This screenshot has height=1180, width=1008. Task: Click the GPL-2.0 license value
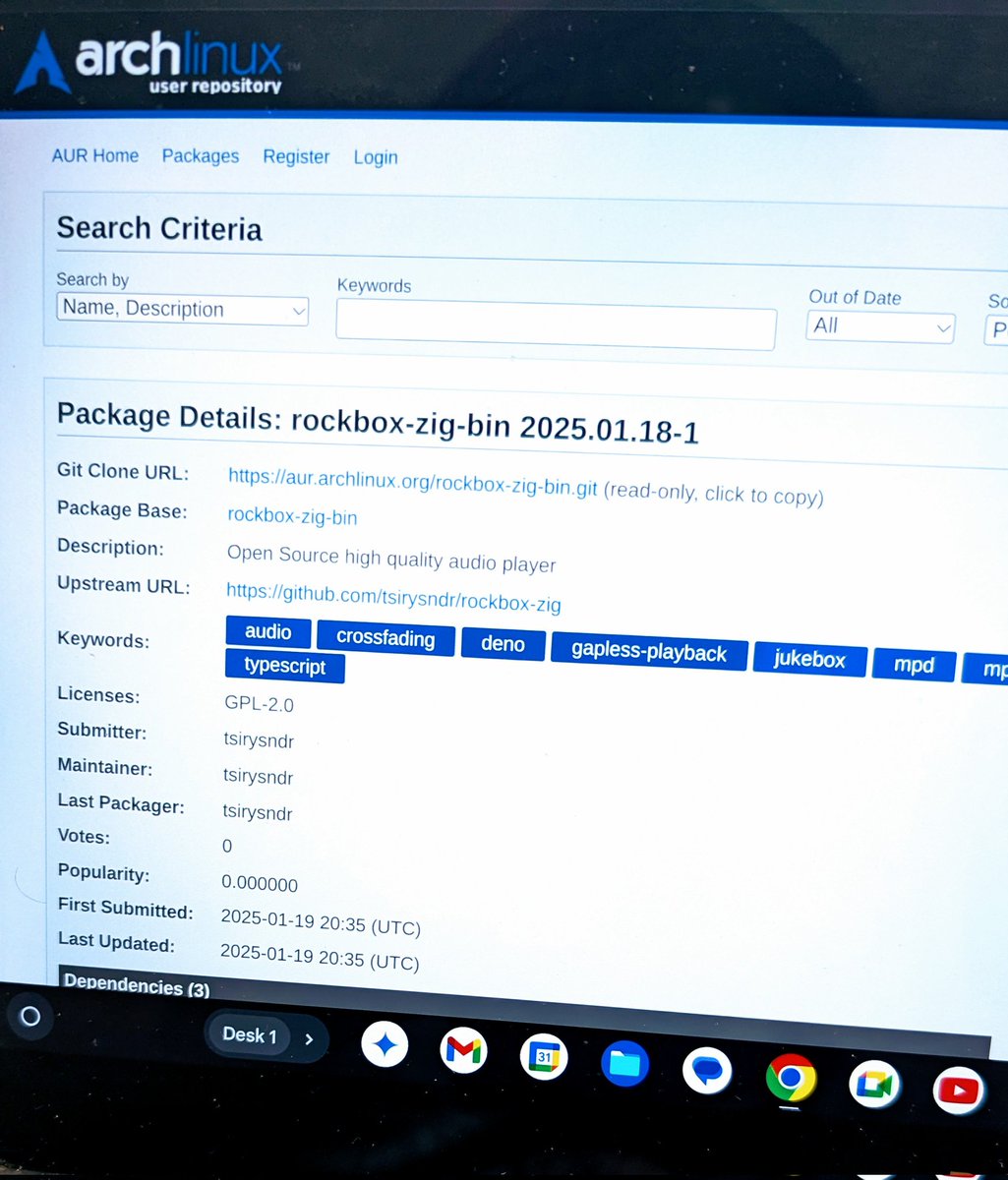coord(259,704)
